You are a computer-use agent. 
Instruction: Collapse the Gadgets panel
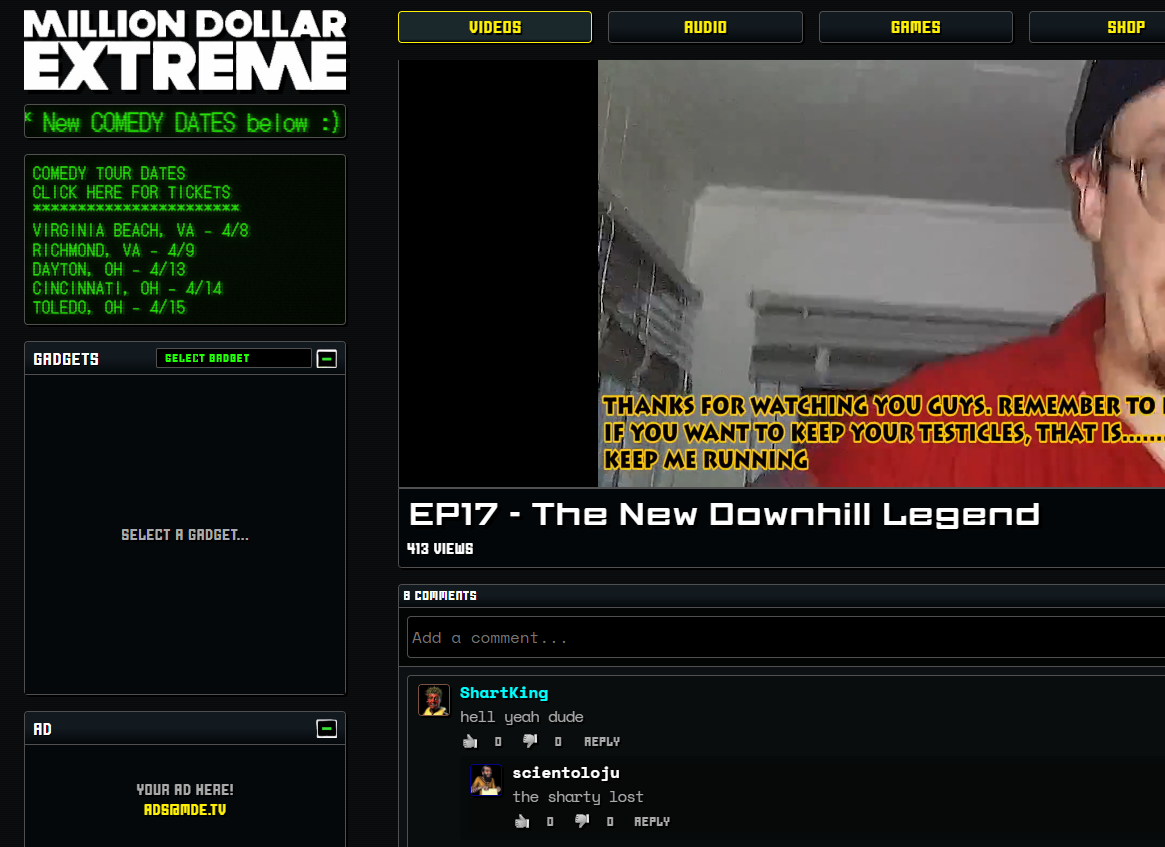pos(327,359)
